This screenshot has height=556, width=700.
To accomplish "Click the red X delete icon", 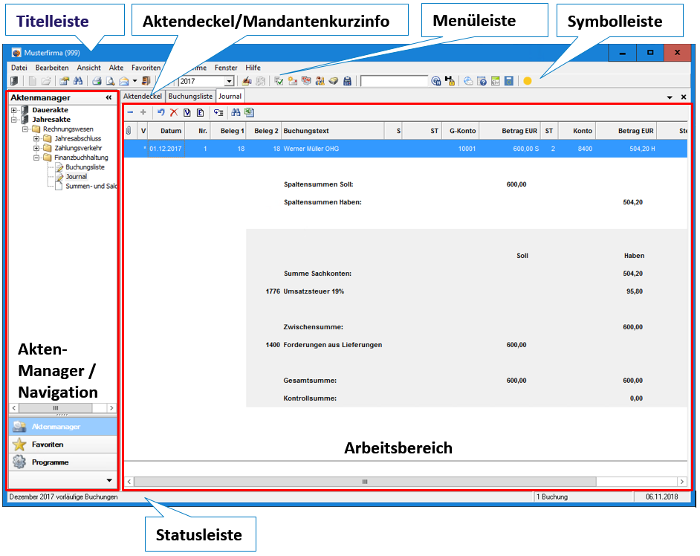I will 174,113.
